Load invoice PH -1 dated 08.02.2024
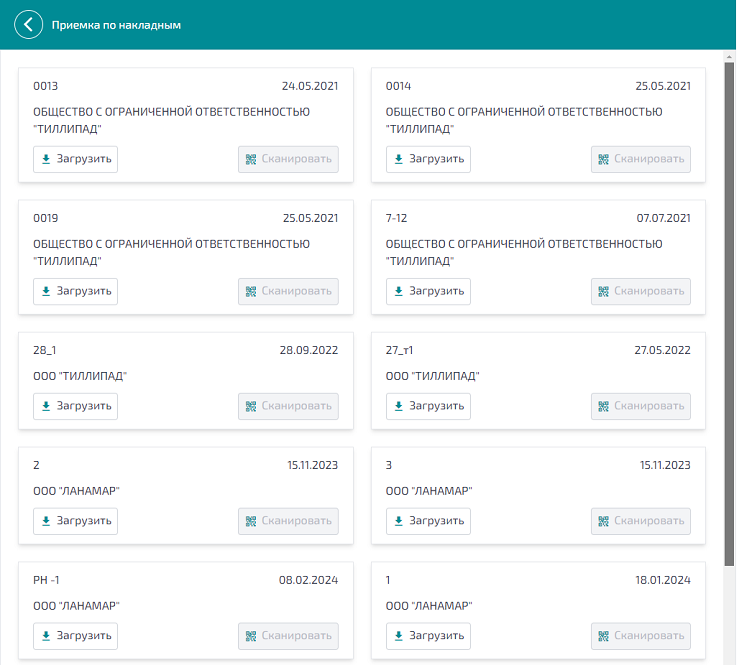739x665 pixels. click(x=75, y=636)
